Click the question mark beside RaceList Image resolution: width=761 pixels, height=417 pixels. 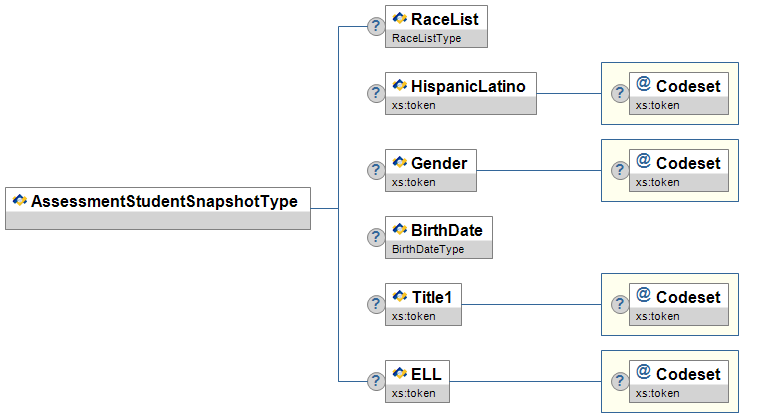pyautogui.click(x=376, y=26)
